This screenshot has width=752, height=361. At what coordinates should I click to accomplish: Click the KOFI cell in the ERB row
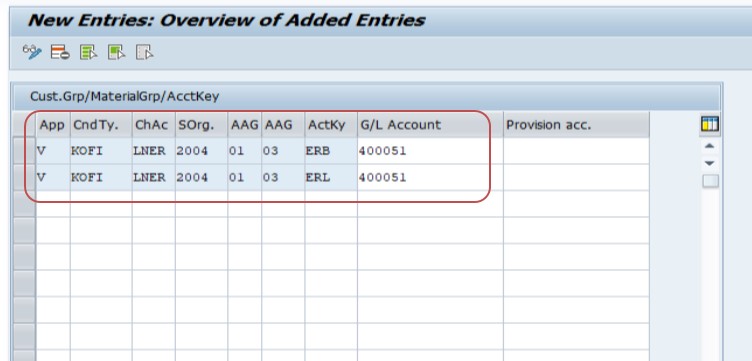(x=101, y=151)
